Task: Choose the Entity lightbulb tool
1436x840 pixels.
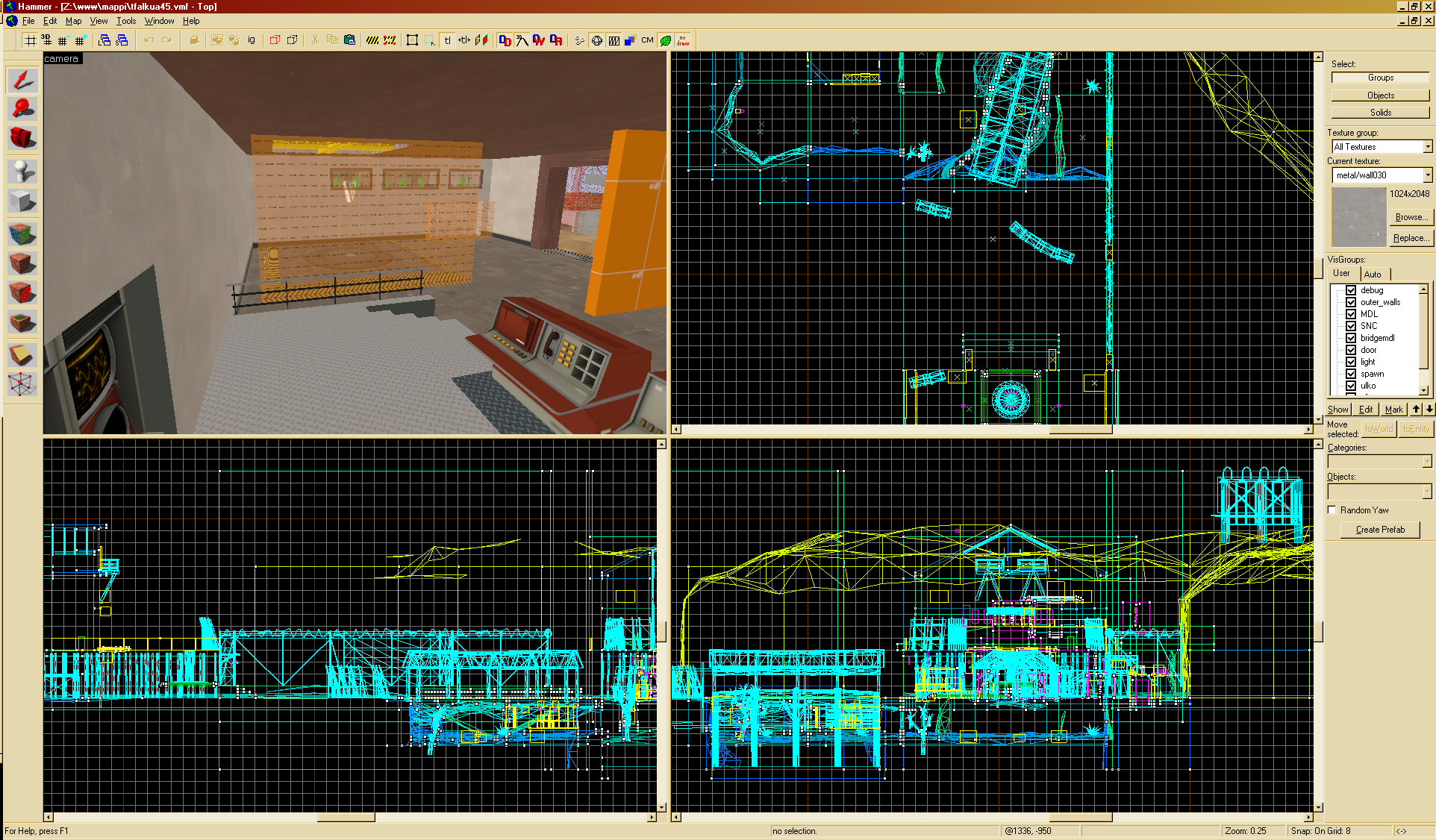Action: [22, 172]
